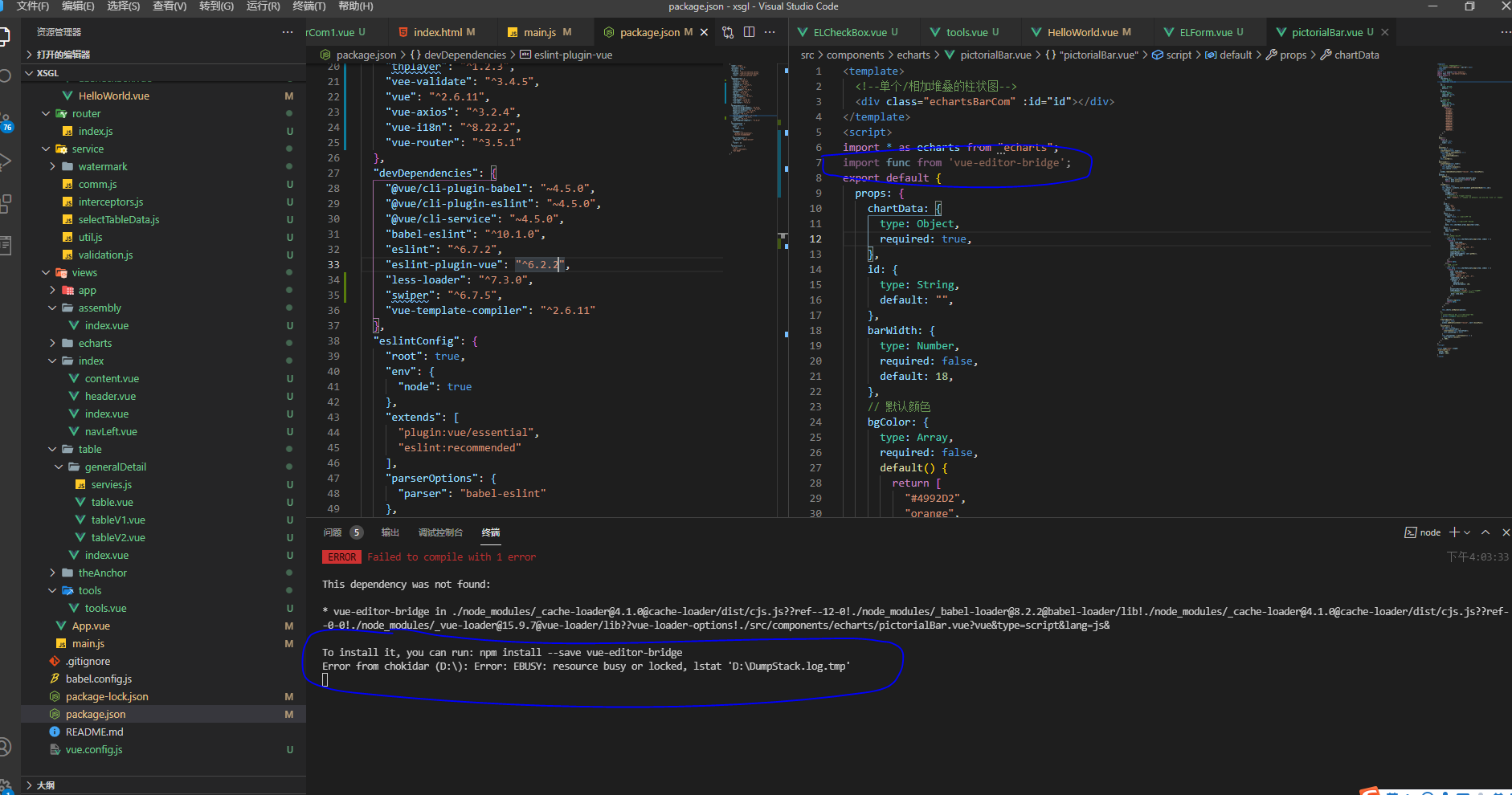Image resolution: width=1512 pixels, height=795 pixels.
Task: Split the left editor group
Action: pyautogui.click(x=749, y=32)
